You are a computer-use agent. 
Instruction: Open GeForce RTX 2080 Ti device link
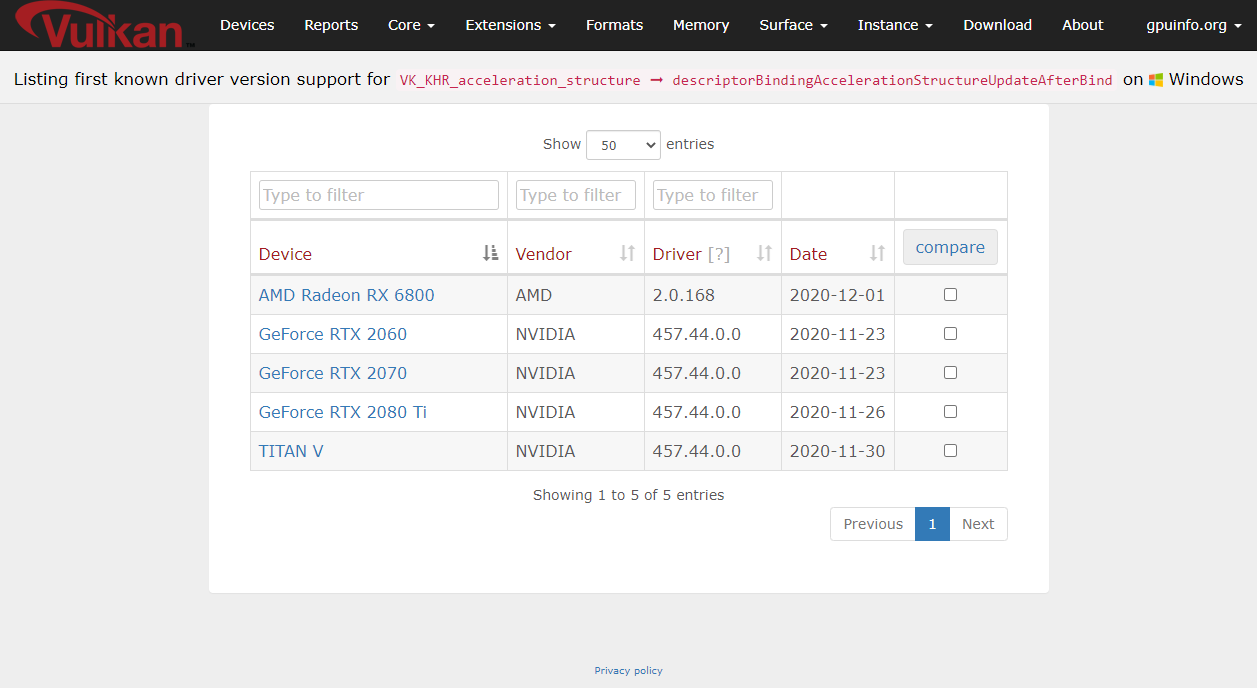(343, 412)
